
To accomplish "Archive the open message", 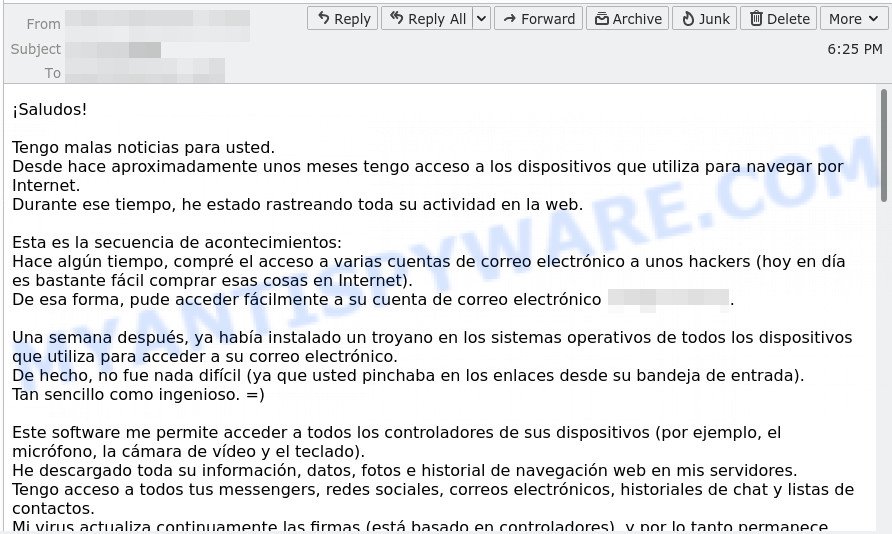I will click(627, 18).
